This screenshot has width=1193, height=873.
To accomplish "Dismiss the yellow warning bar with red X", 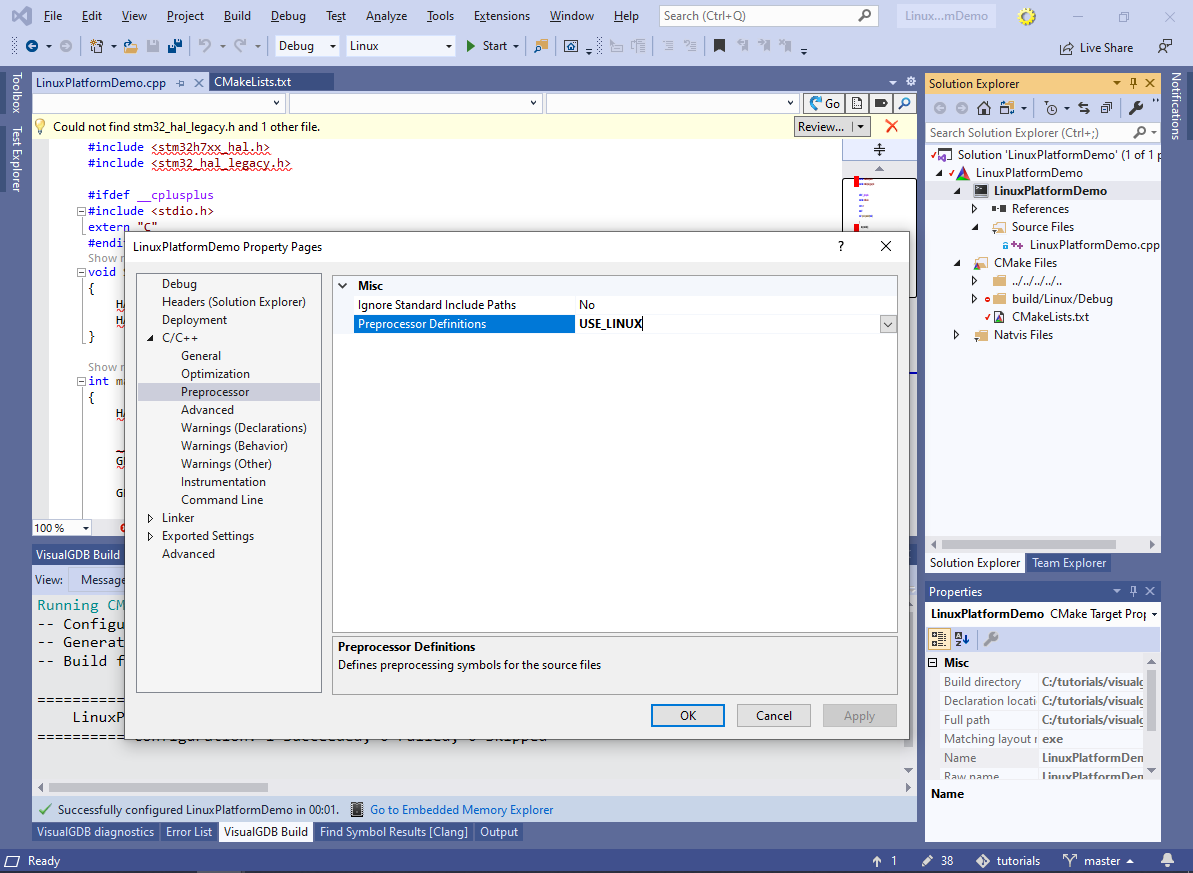I will (x=891, y=127).
